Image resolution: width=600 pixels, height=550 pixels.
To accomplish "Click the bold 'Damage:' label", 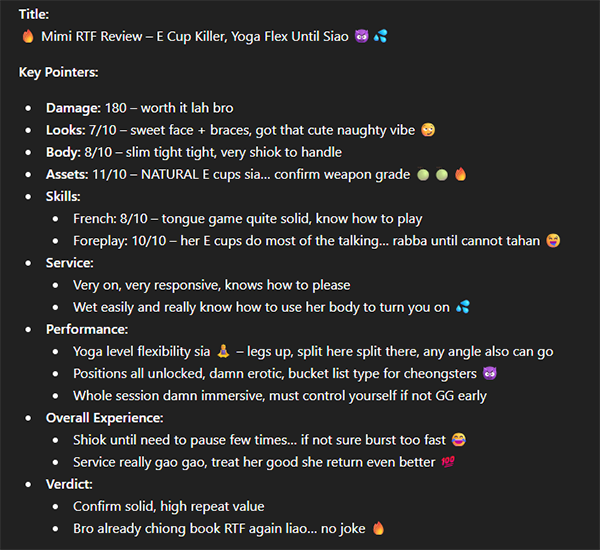I will pos(73,108).
